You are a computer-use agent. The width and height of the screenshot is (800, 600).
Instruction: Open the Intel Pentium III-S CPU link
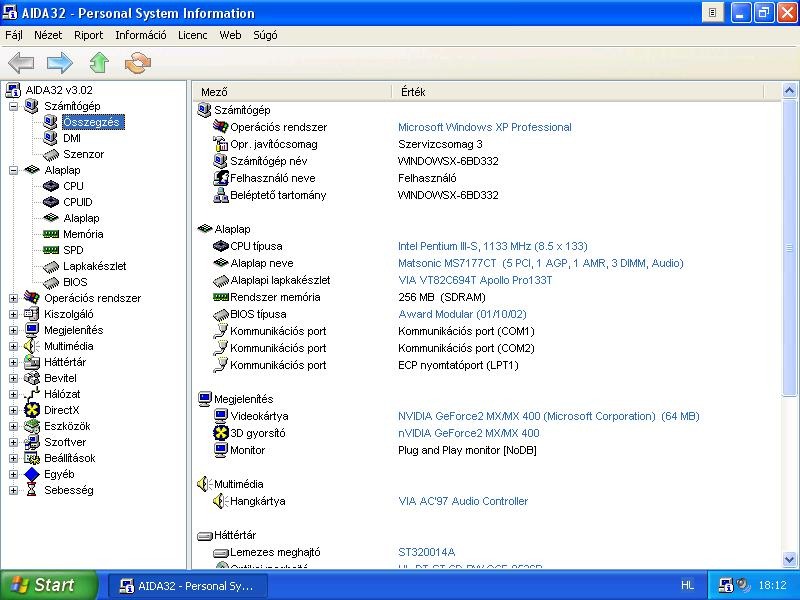[493, 246]
